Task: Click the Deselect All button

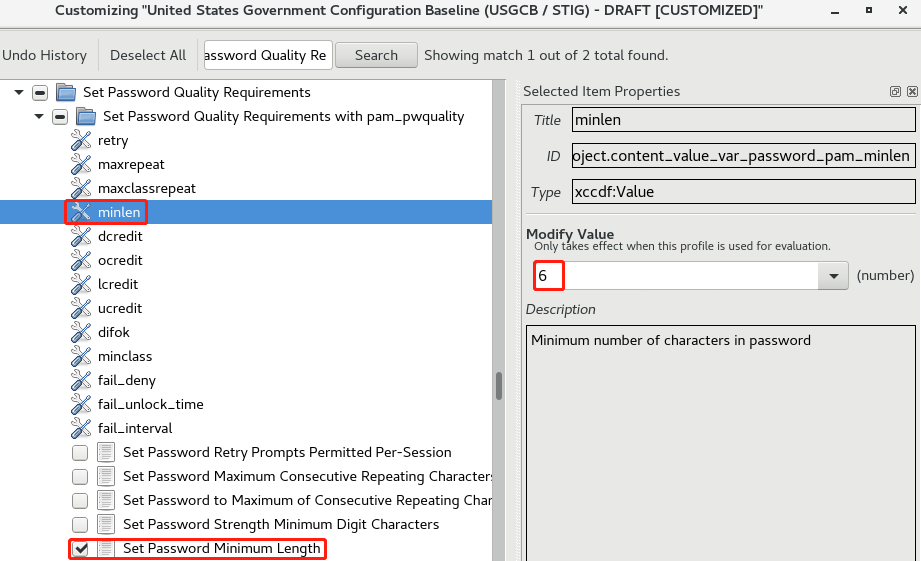Action: (x=148, y=56)
